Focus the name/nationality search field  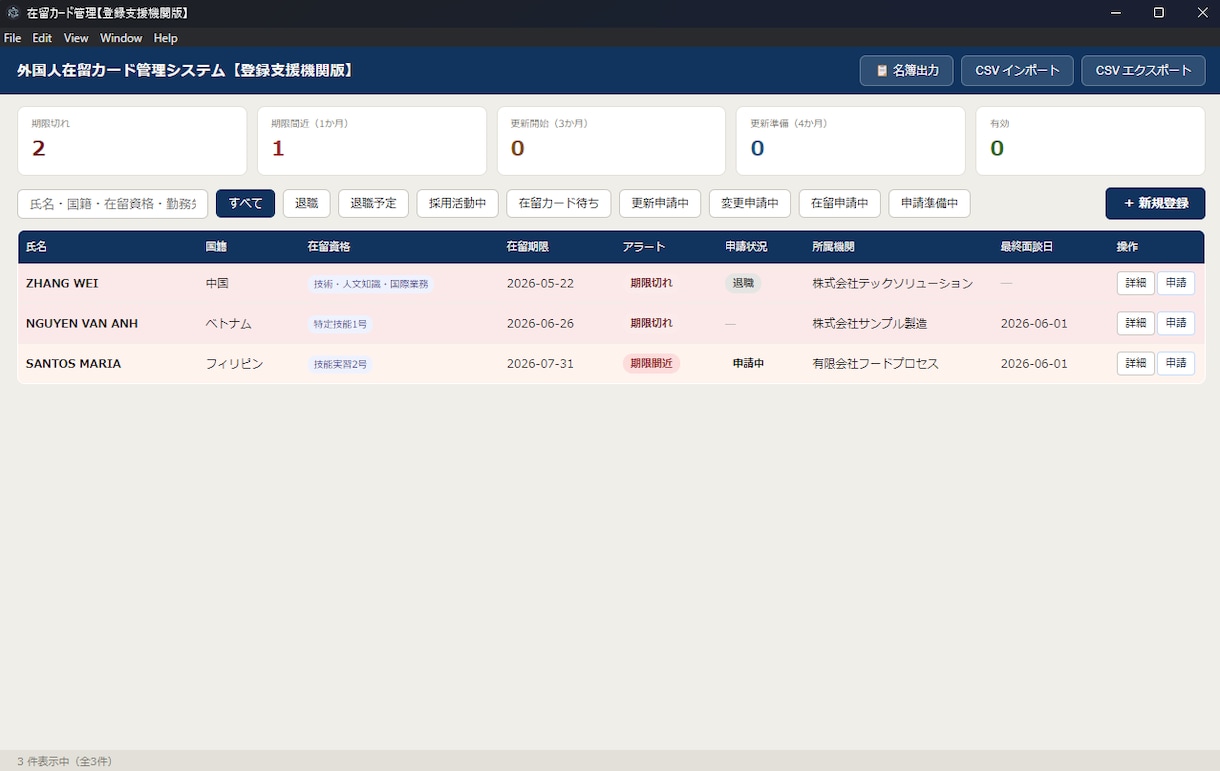[113, 203]
